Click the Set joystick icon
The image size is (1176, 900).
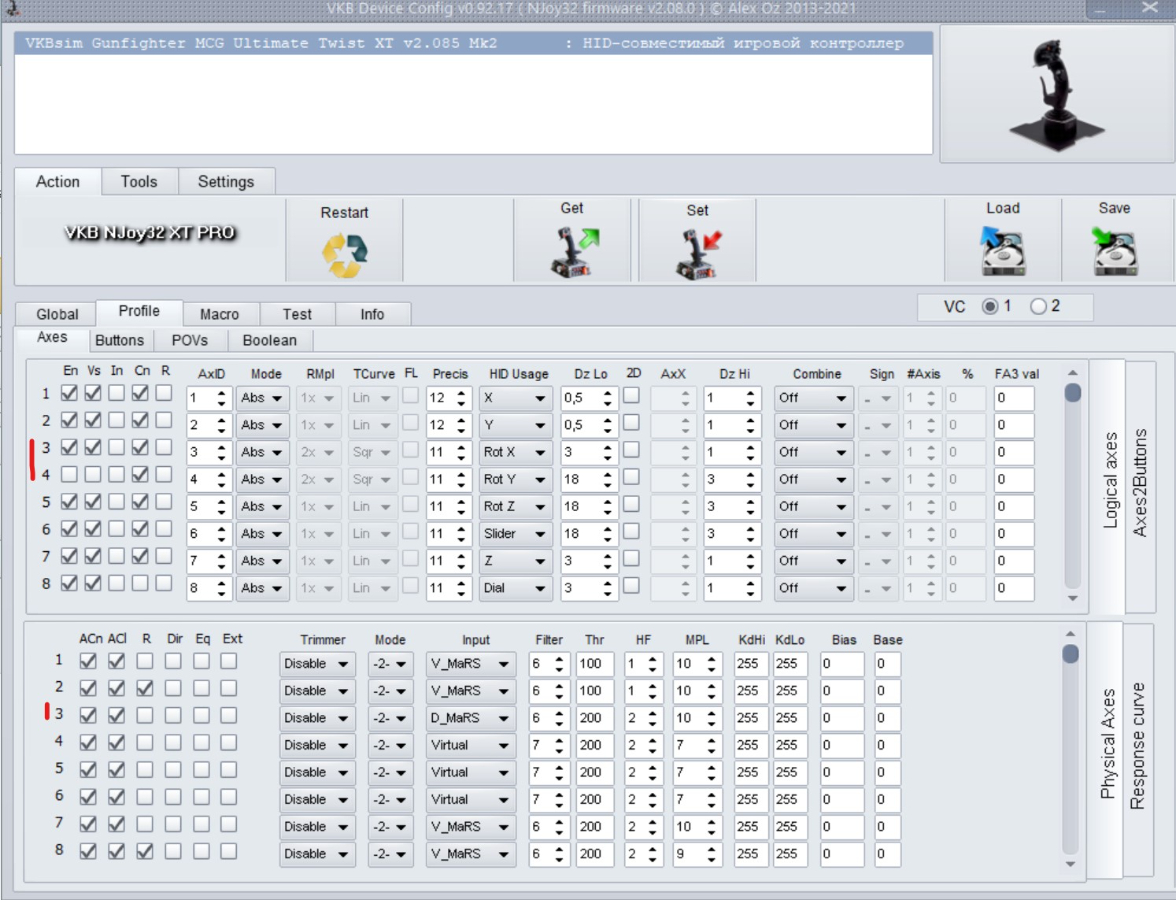[x=698, y=254]
